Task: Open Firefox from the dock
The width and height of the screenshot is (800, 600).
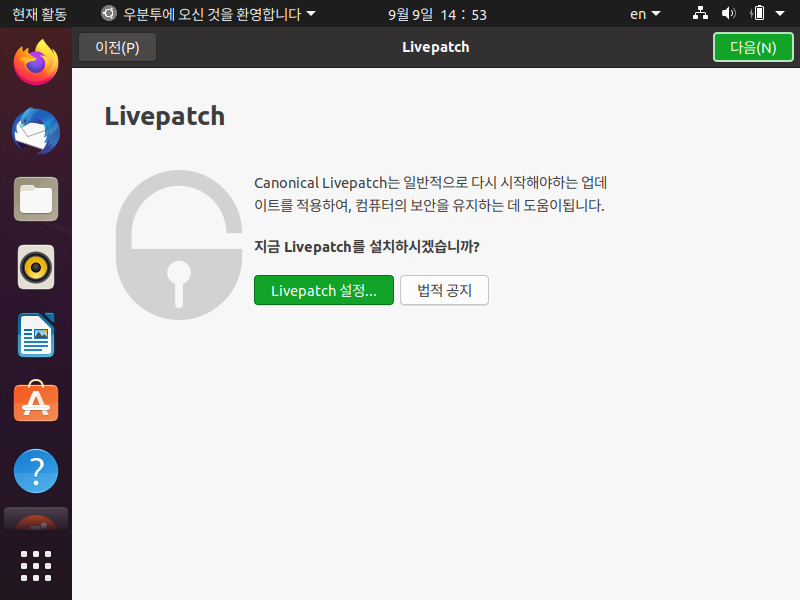Action: (36, 62)
